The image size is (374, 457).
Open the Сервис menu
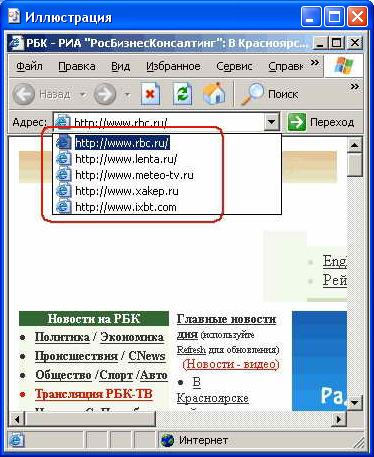234,66
